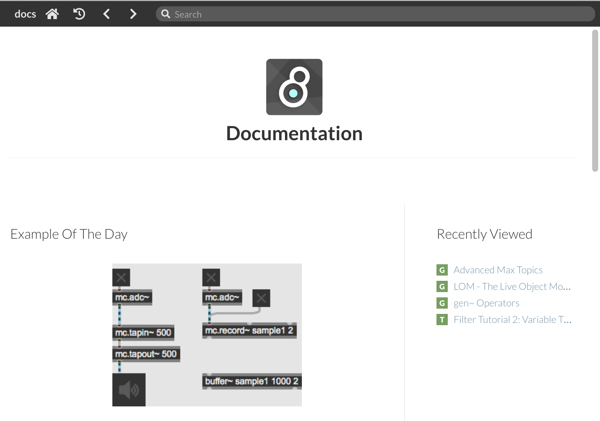Open the browsing history icon
The width and height of the screenshot is (600, 421).
pos(79,14)
